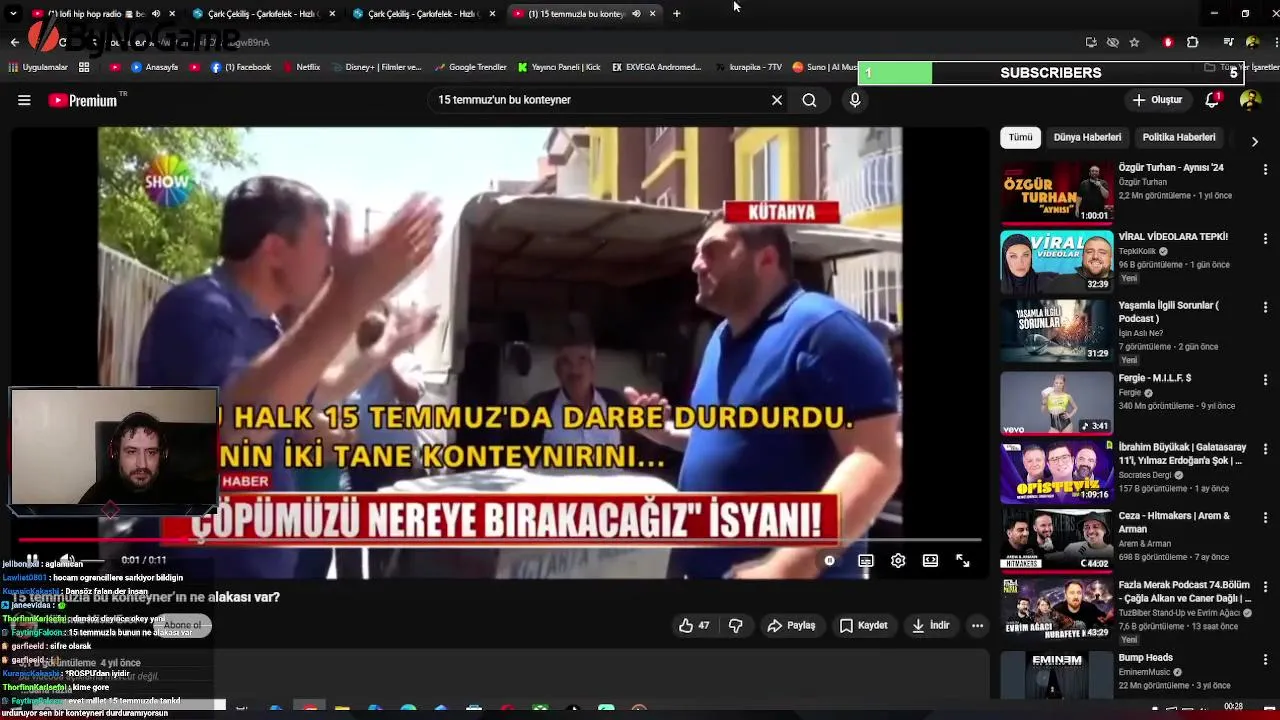Show next filter chips with arrow
Viewport: 1280px width, 720px height.
pyautogui.click(x=1254, y=141)
